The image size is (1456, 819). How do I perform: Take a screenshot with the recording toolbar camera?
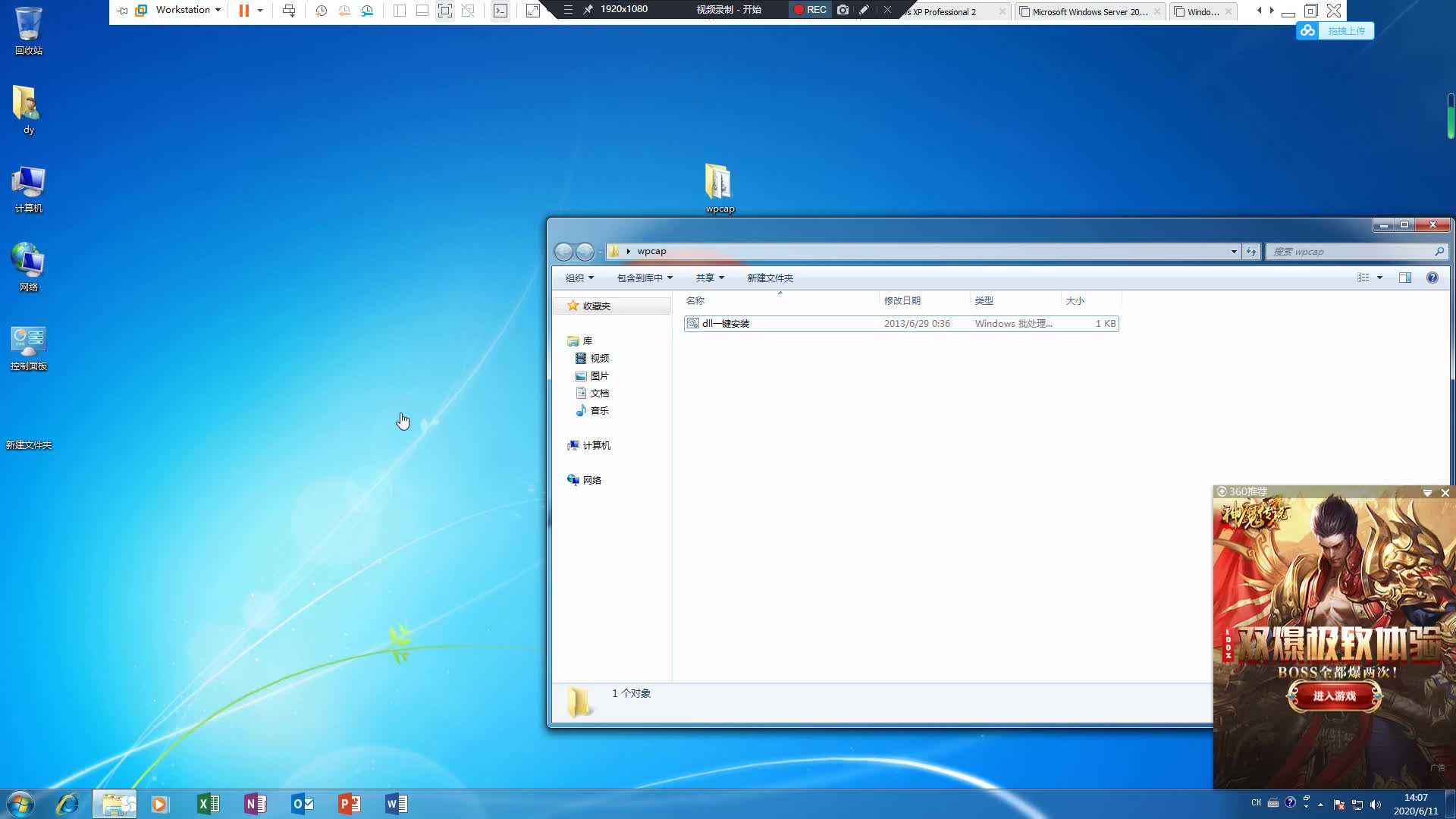tap(842, 10)
